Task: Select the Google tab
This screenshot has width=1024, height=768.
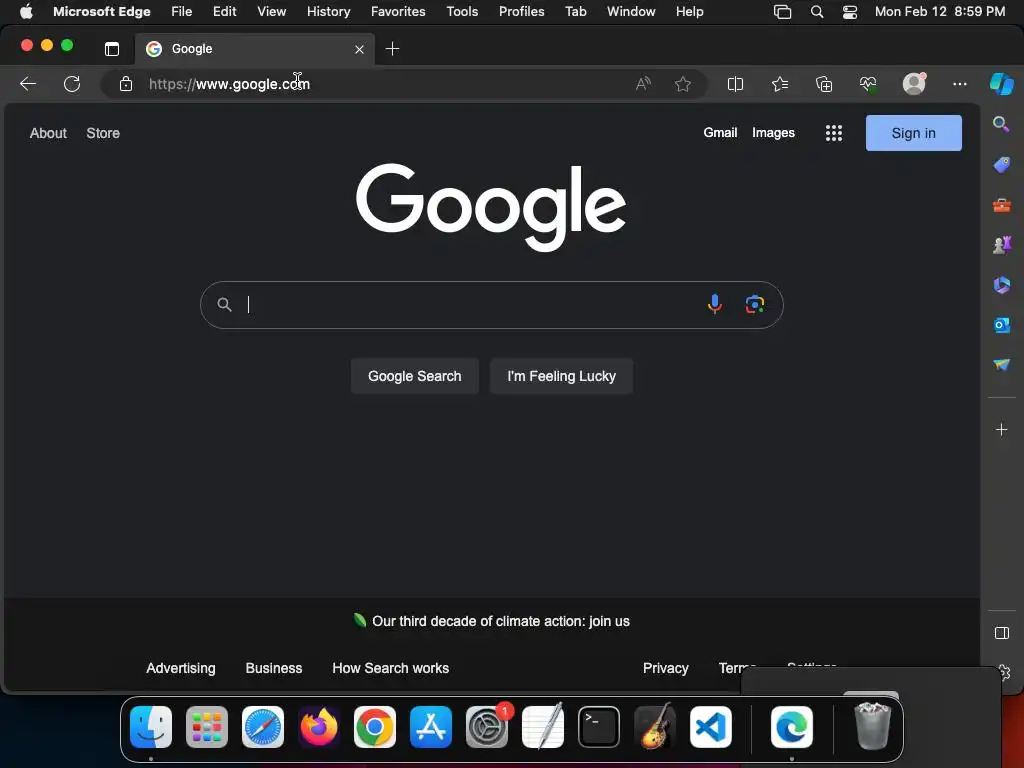Action: pyautogui.click(x=255, y=49)
